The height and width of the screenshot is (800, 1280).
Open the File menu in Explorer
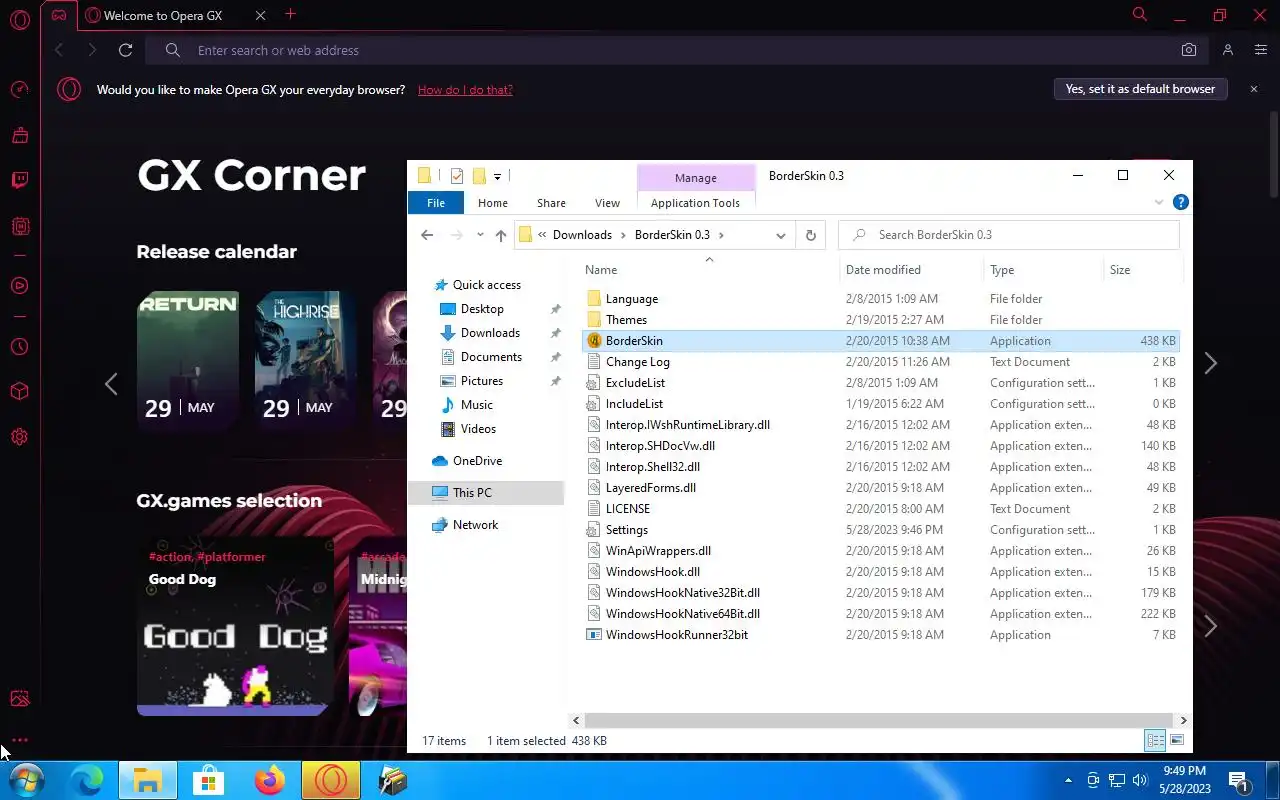pos(436,203)
